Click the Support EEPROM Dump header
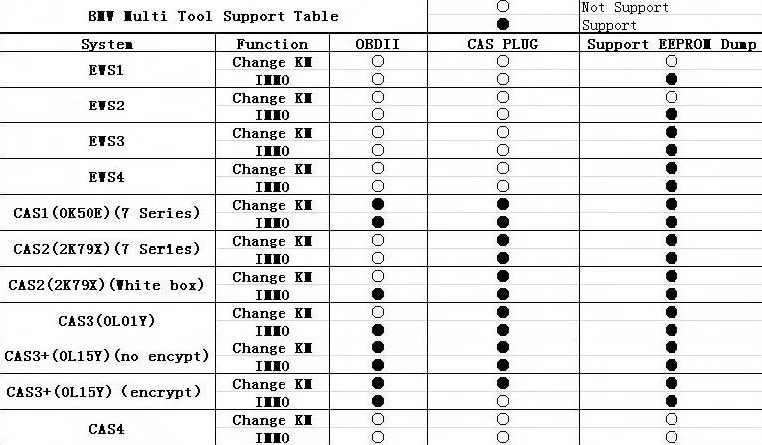762x445 pixels. click(x=672, y=44)
